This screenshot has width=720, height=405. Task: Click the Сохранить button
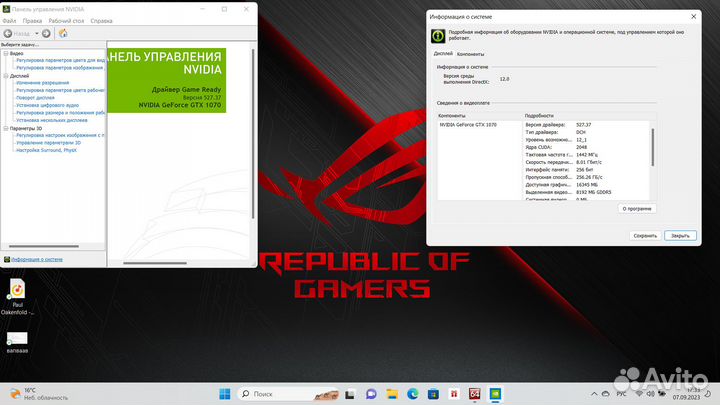645,236
